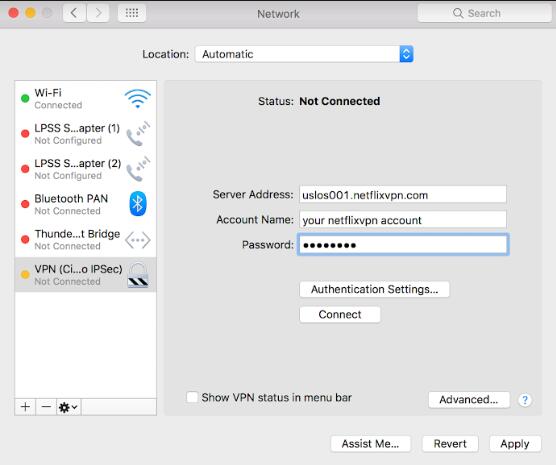Click the yellow VPN status dot

(25, 275)
